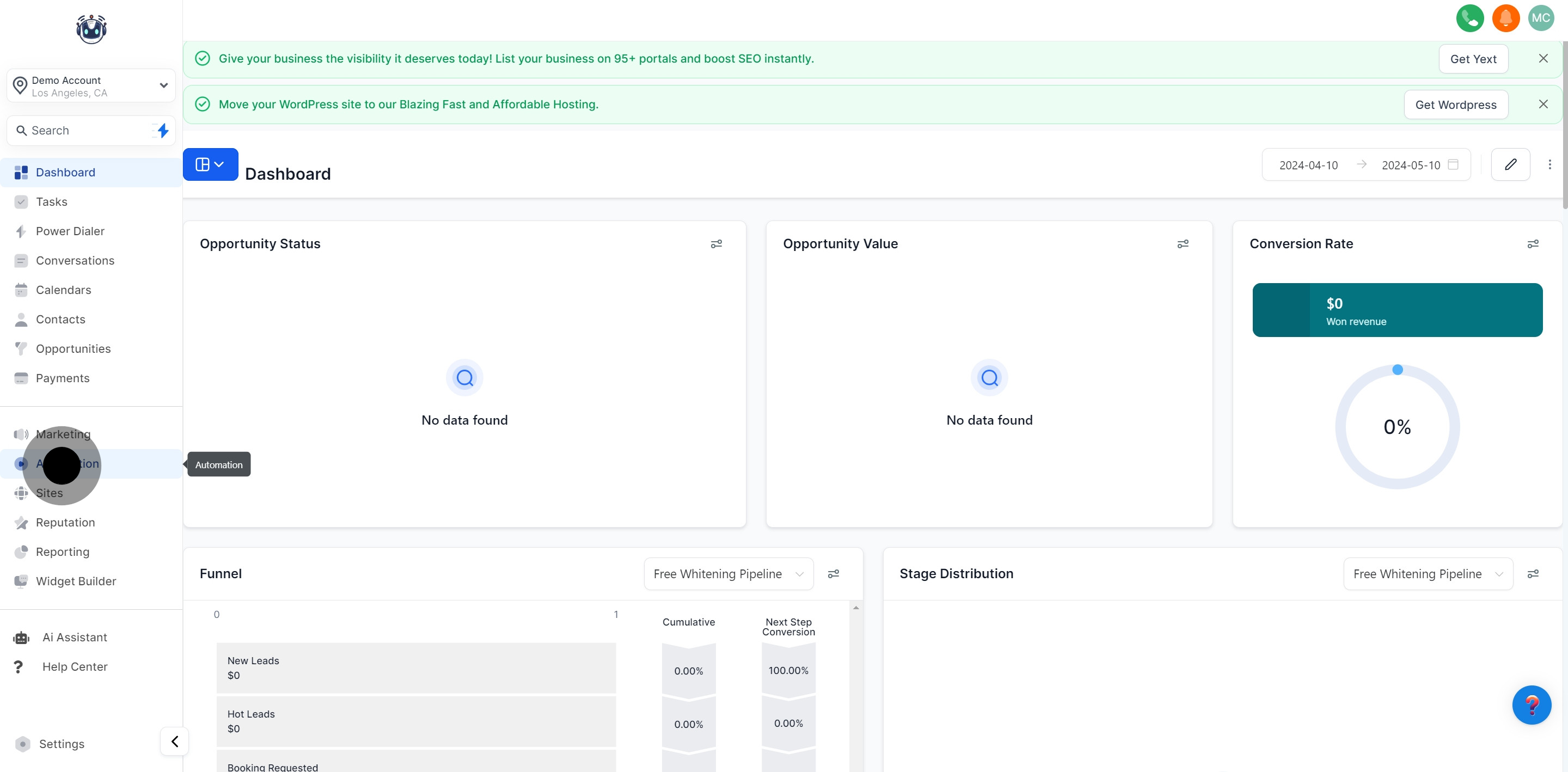Click the quick actions lightning bolt
The image size is (1568, 772).
(162, 130)
